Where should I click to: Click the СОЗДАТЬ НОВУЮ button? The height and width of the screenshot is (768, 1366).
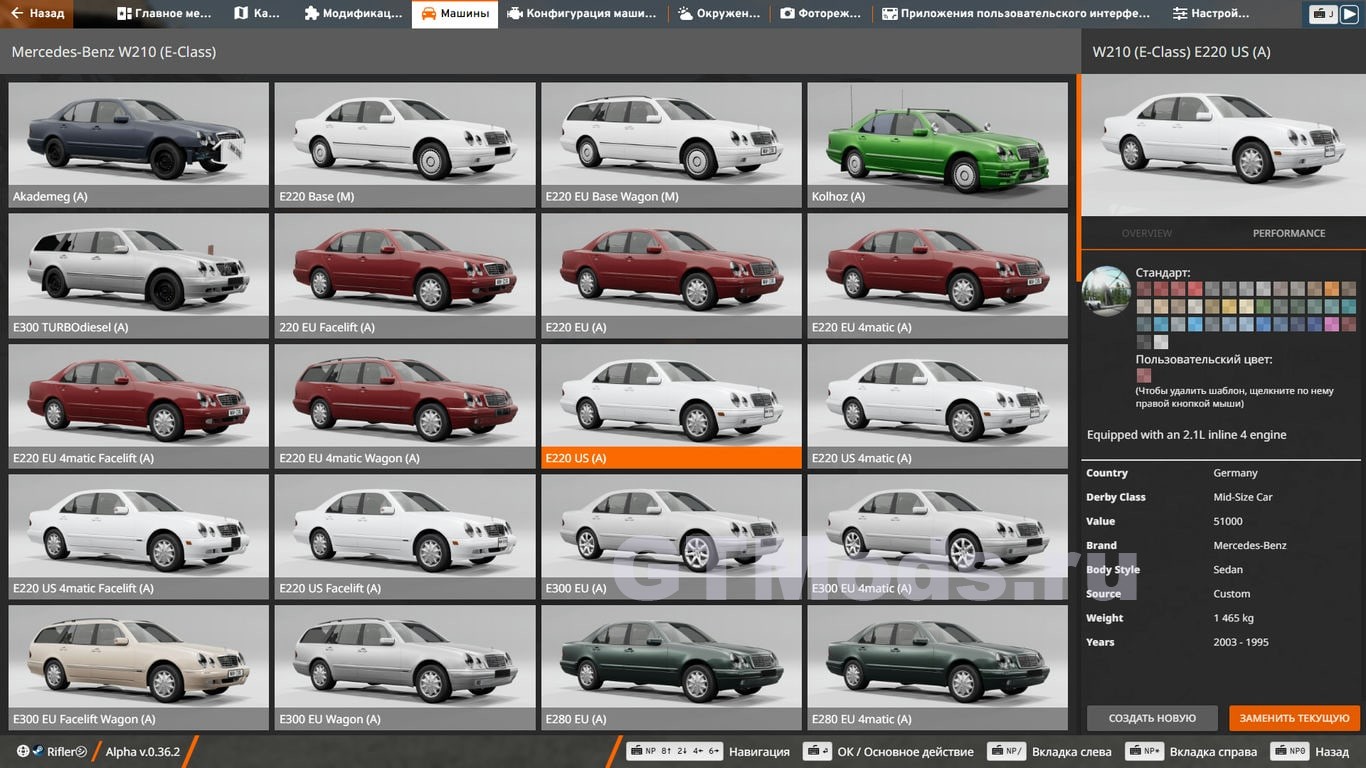tap(1152, 718)
